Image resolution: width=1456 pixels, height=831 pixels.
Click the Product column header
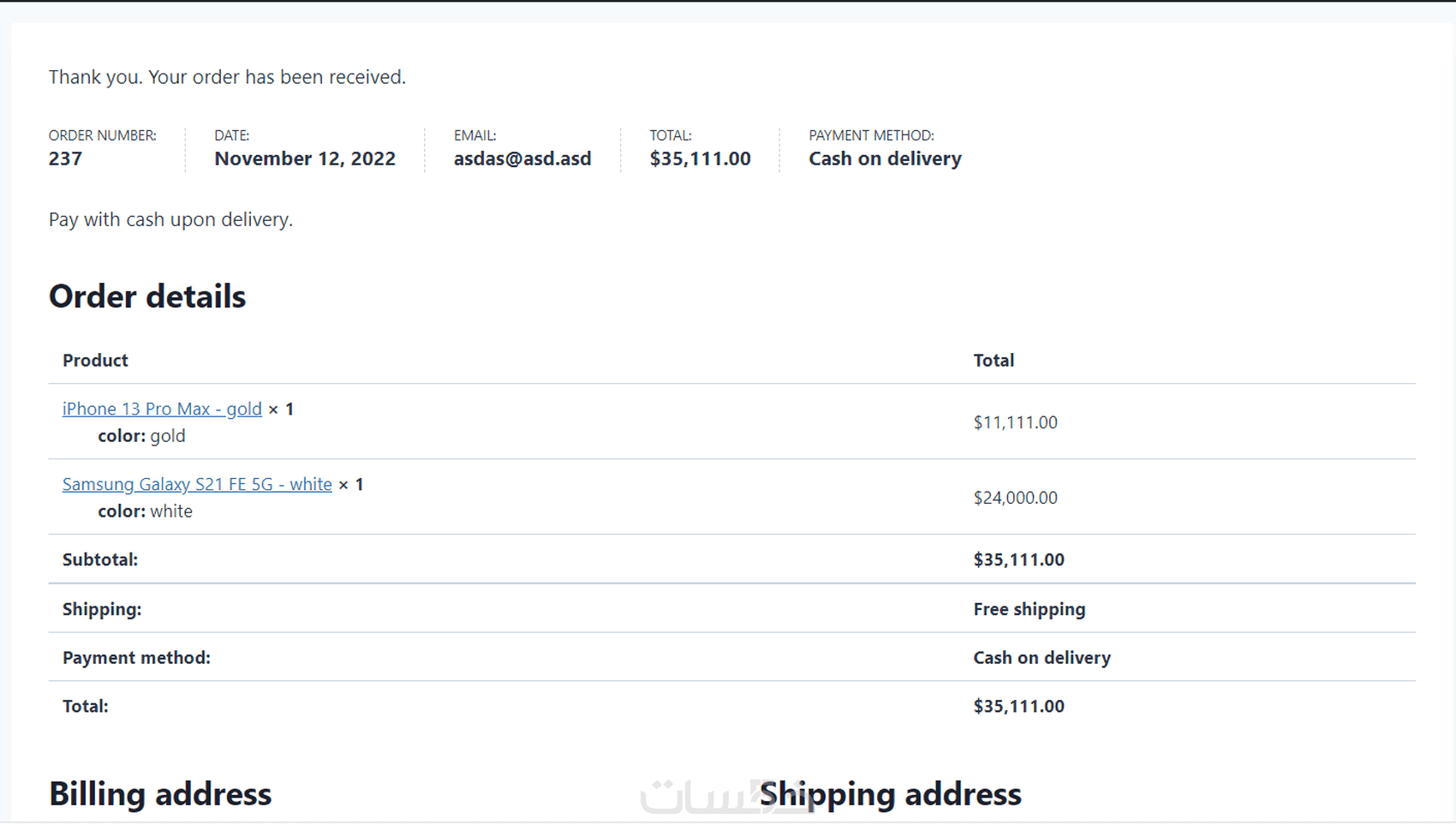[x=95, y=361]
